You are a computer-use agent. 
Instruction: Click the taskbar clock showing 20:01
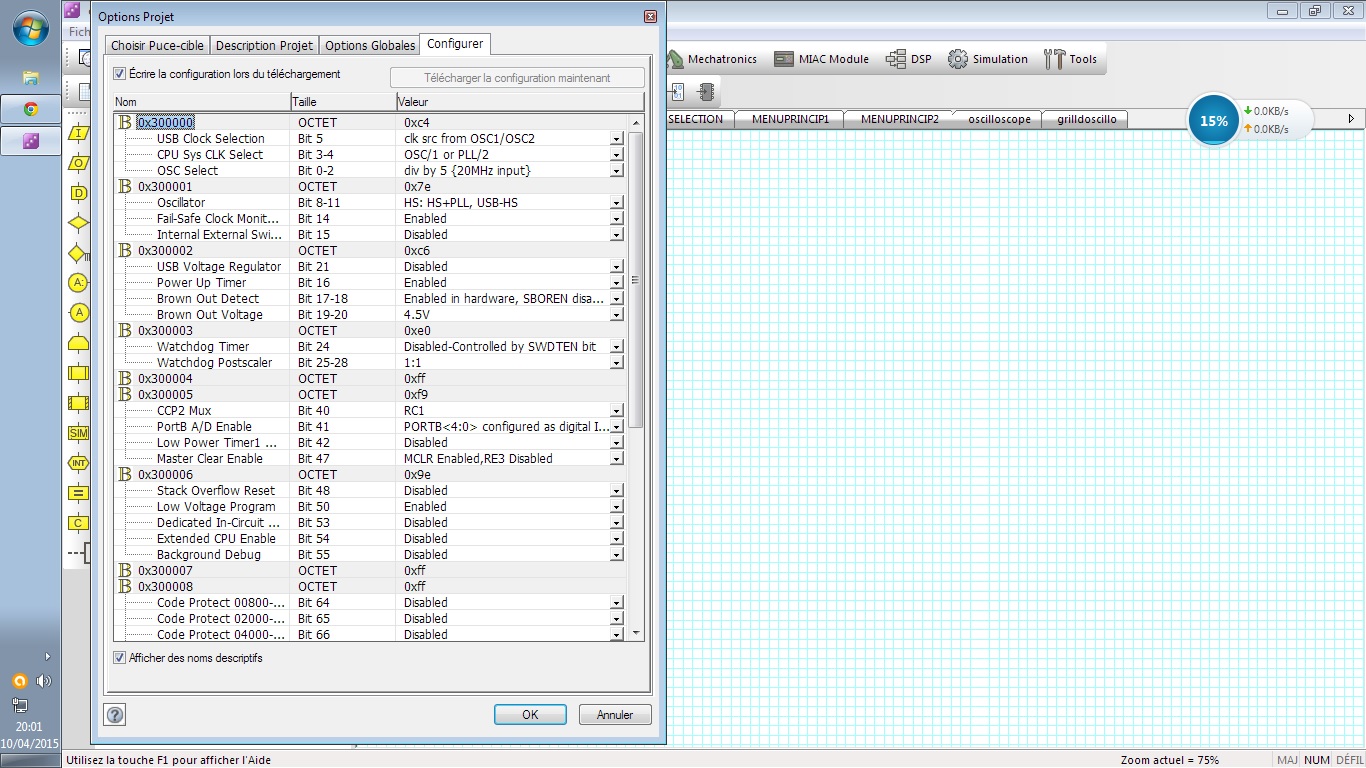pyautogui.click(x=29, y=727)
